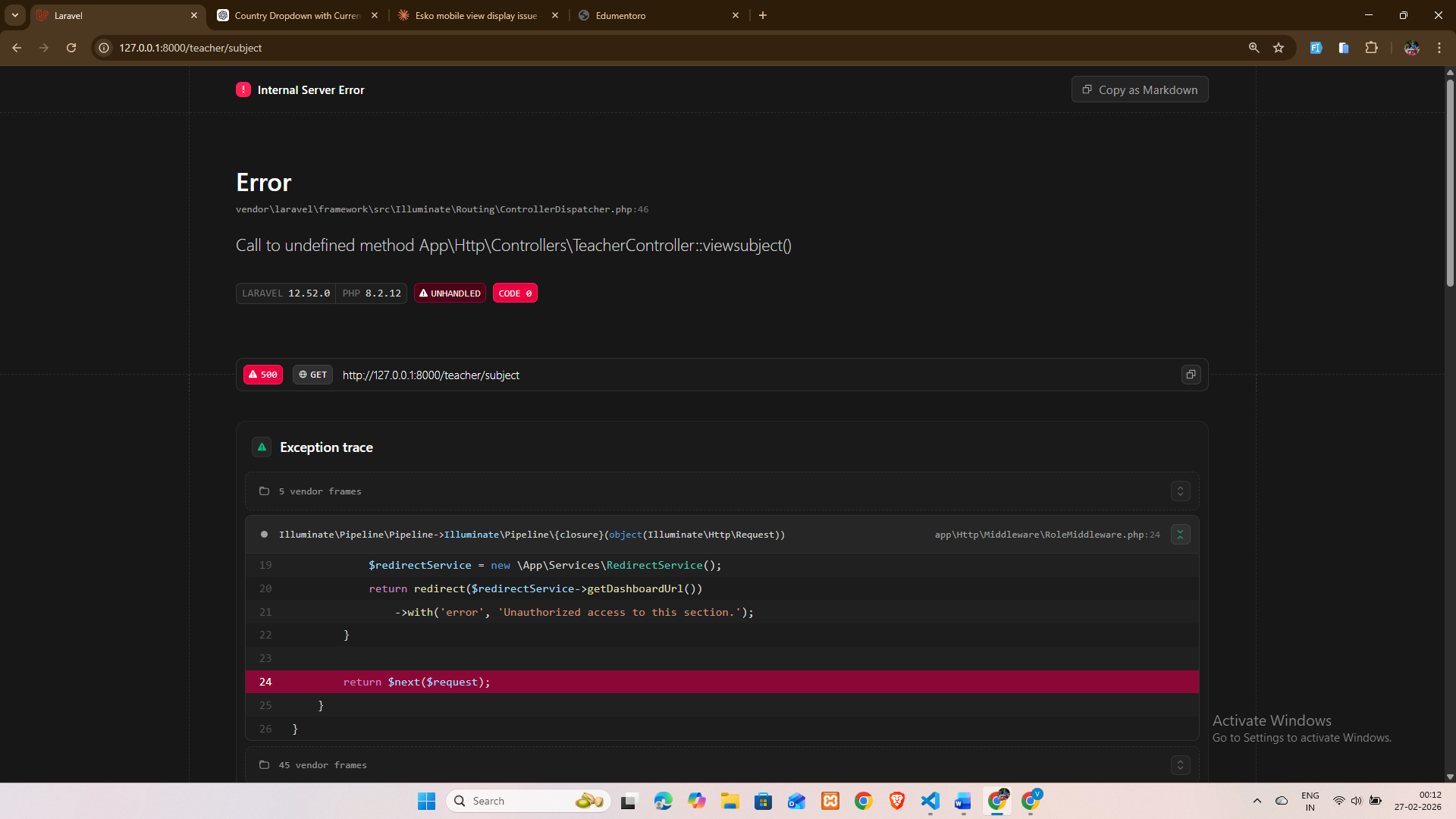View site information icon in address bar

point(105,48)
